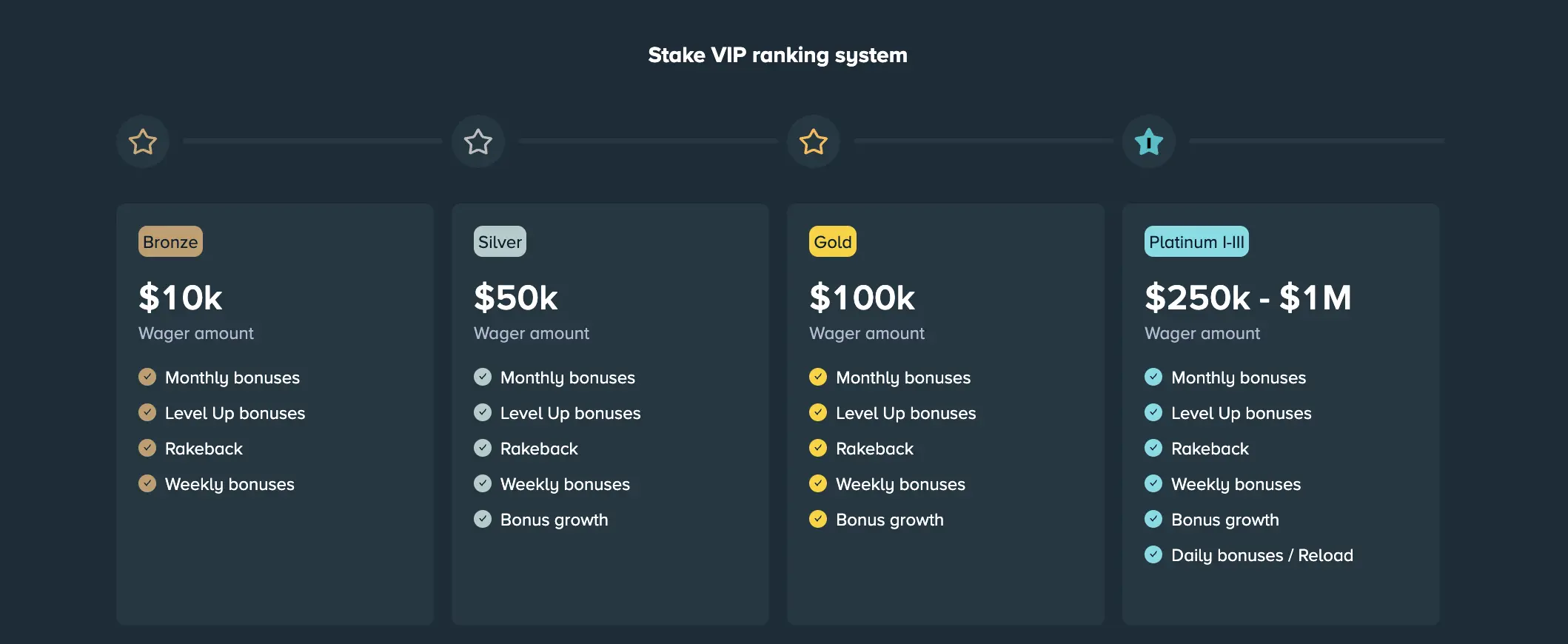The image size is (1568, 644).
Task: Click the Bronze Monthly bonuses check icon
Action: tap(147, 377)
